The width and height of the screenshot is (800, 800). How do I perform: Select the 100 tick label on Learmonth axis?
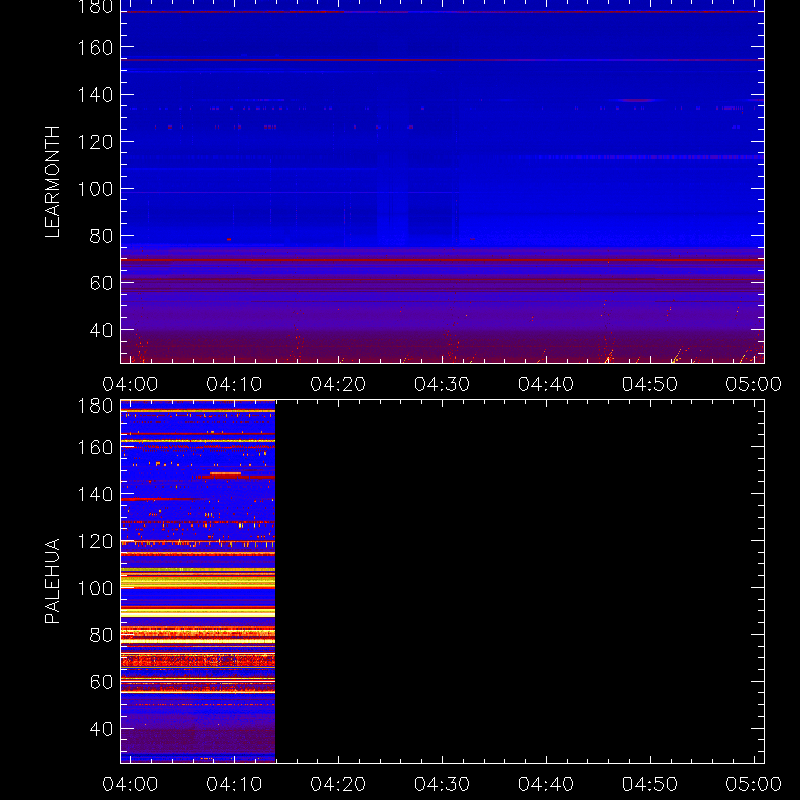[95, 189]
